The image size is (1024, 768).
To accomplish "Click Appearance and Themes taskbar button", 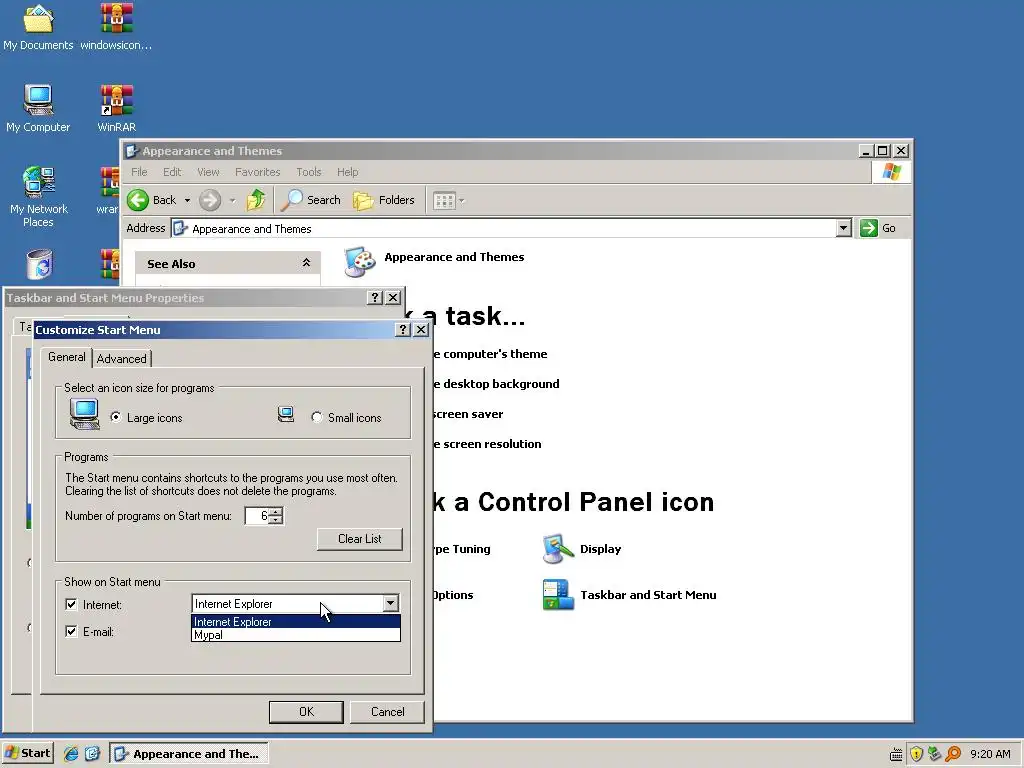I will coord(189,754).
